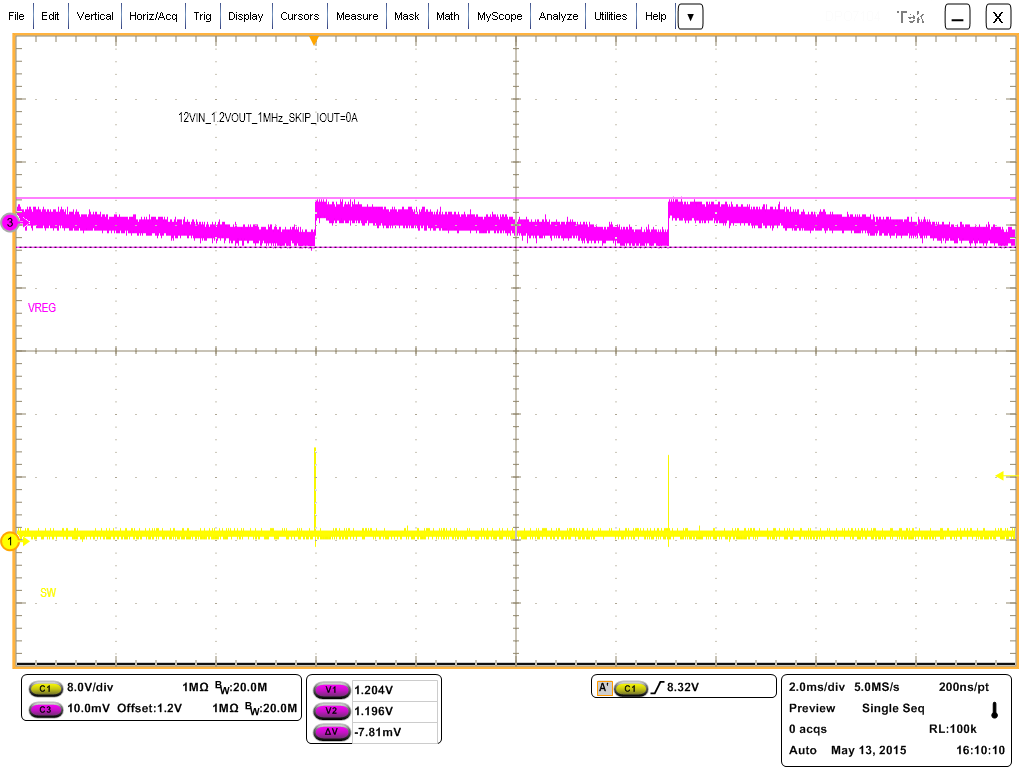Click the channel 3 reference marker on the left
This screenshot has width=1024, height=768.
pos(9,223)
